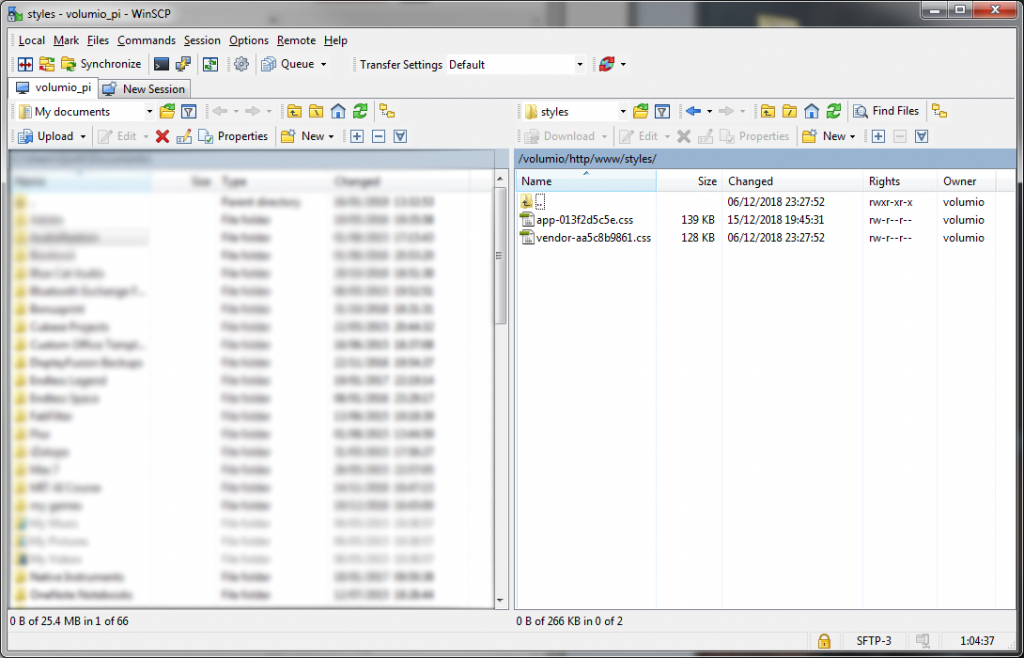
Task: Click the remote panel Open Directory icon
Action: (640, 112)
